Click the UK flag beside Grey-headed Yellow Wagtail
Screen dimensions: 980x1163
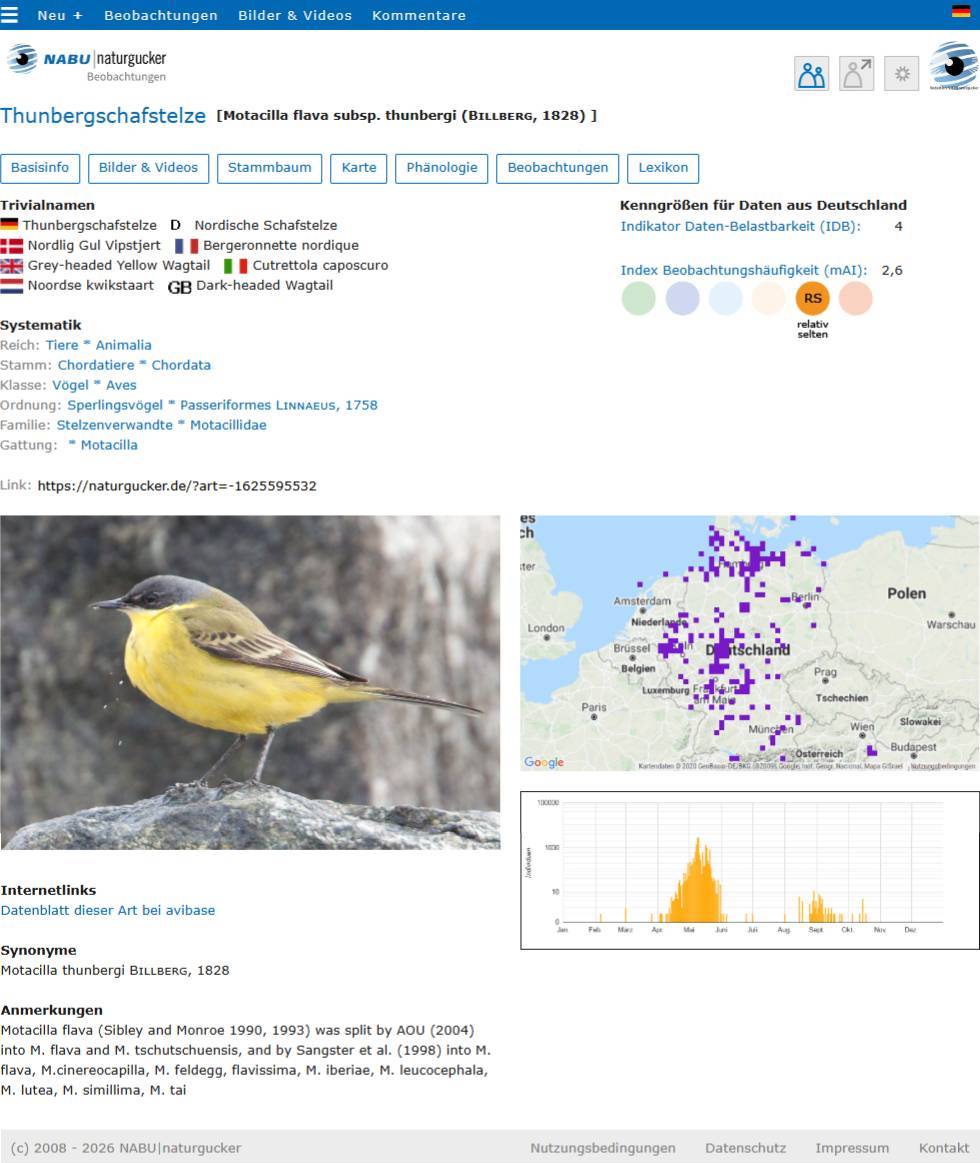(x=11, y=266)
